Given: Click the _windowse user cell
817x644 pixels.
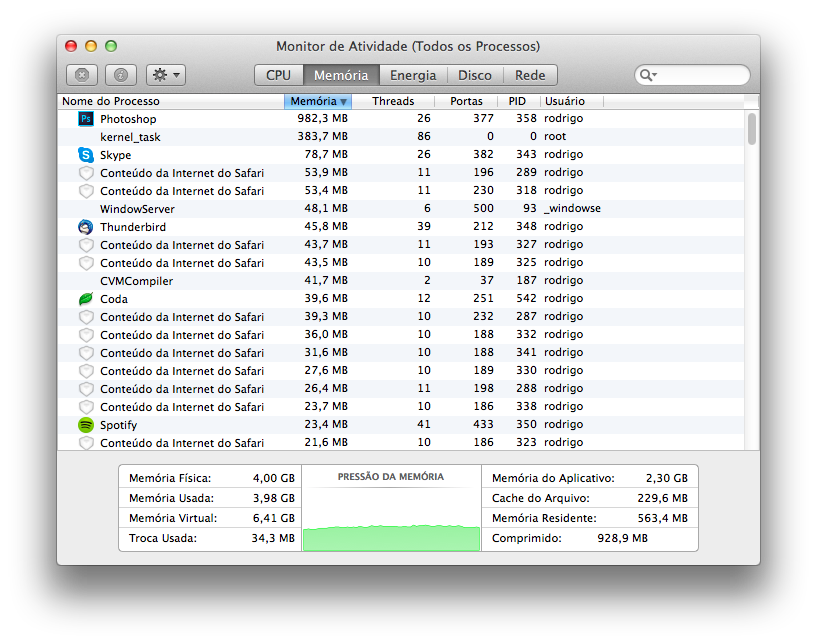Looking at the screenshot, I should point(572,208).
